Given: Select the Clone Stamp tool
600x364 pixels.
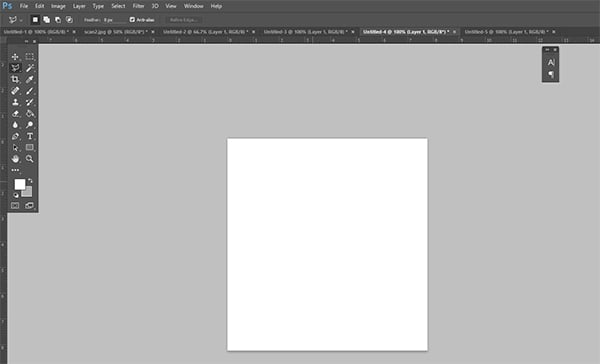Looking at the screenshot, I should coord(15,102).
